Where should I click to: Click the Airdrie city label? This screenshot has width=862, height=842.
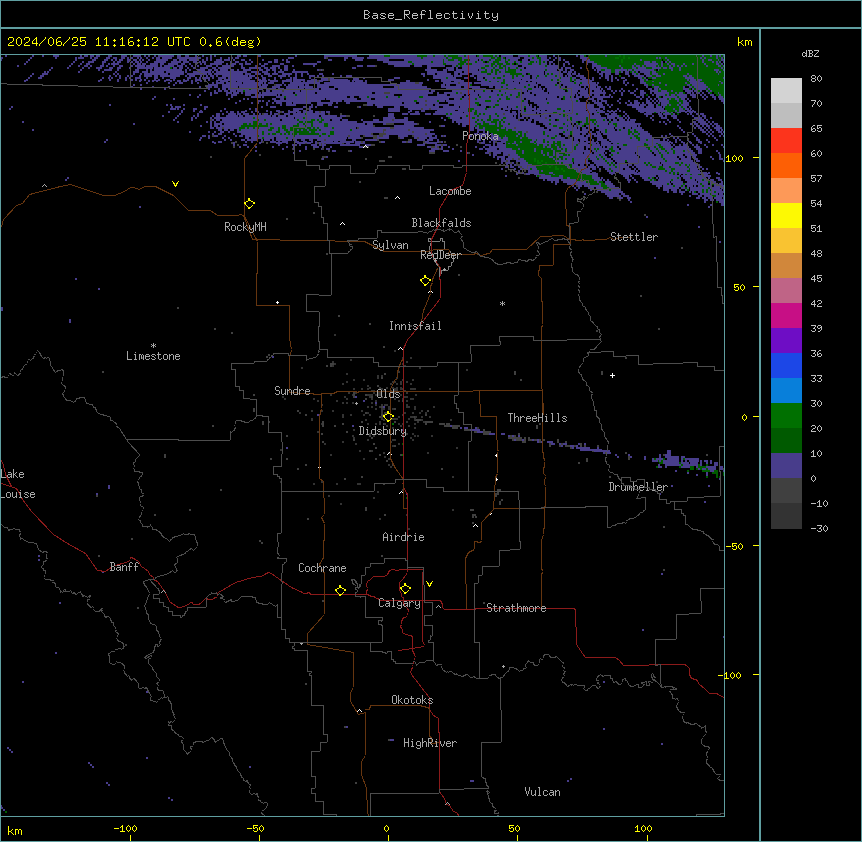(403, 537)
